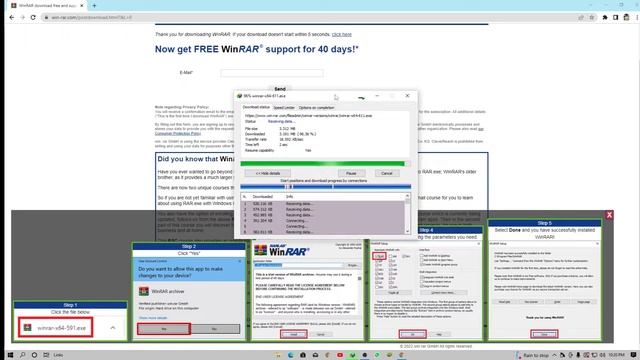This screenshot has height=360, width=640.
Task: Open Microsoft Store from the taskbar
Action: 303,355
